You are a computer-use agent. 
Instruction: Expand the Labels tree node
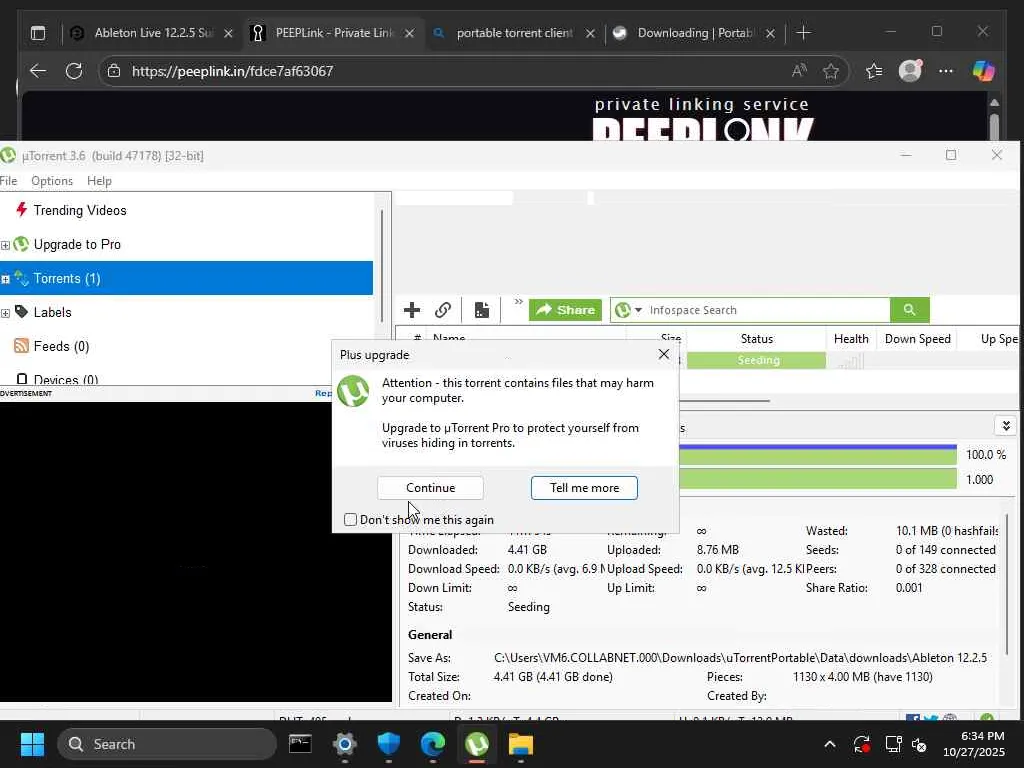(x=5, y=313)
